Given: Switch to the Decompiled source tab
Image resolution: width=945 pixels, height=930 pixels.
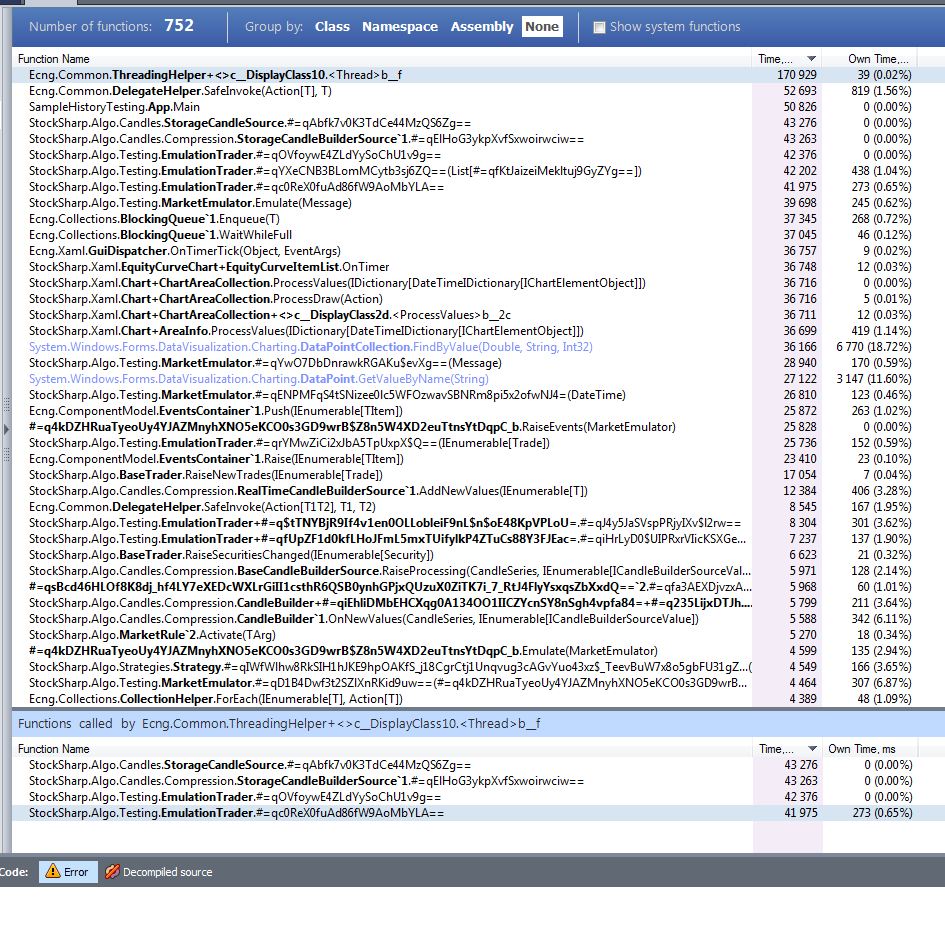Looking at the screenshot, I should pyautogui.click(x=159, y=872).
